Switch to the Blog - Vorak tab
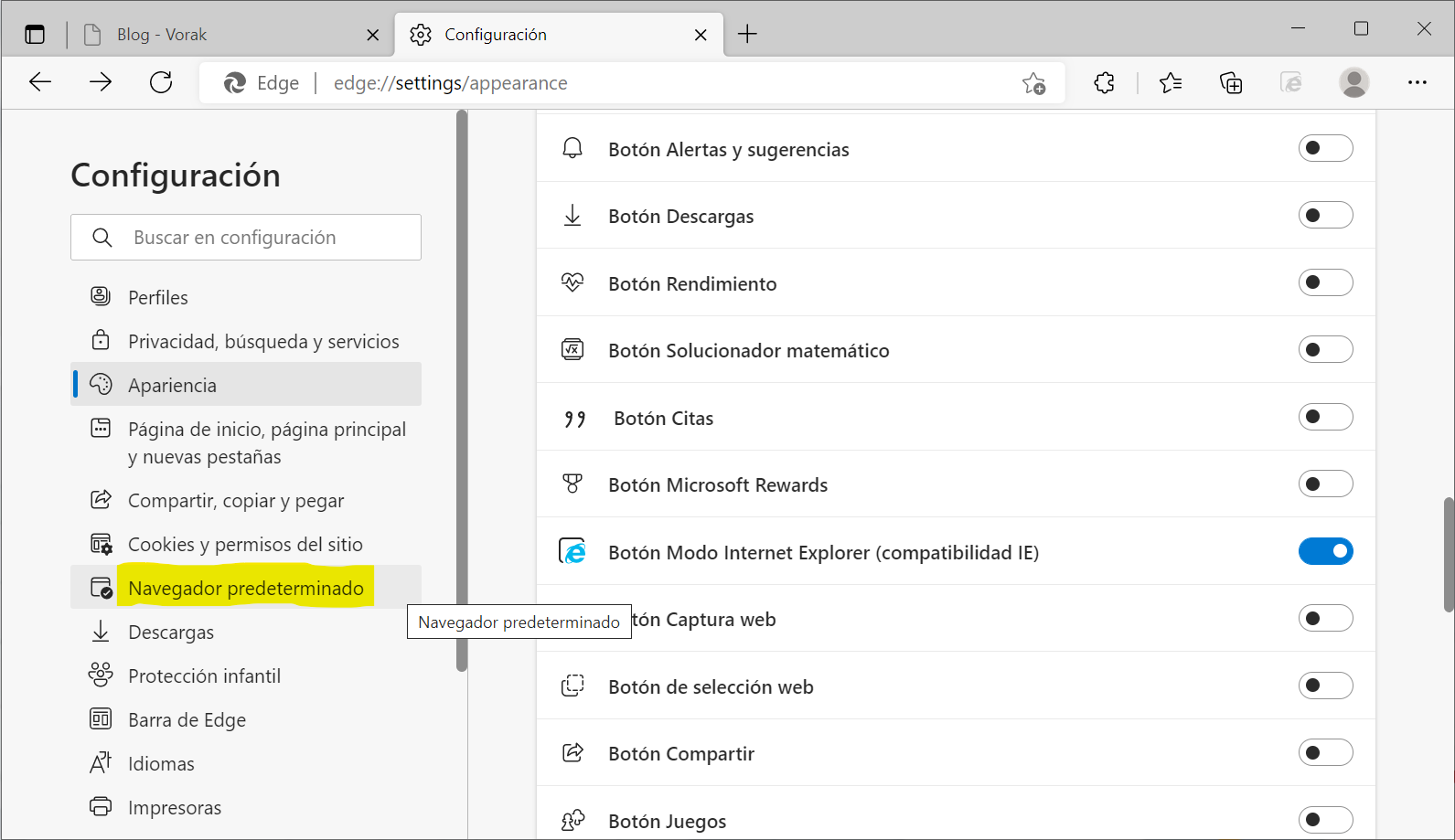 click(x=230, y=35)
